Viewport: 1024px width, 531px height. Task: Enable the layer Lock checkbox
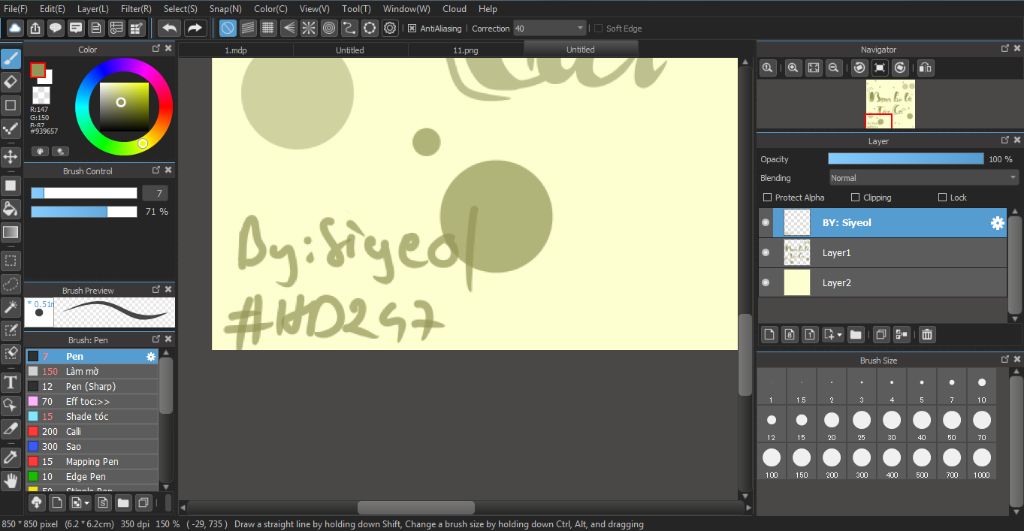pyautogui.click(x=942, y=197)
